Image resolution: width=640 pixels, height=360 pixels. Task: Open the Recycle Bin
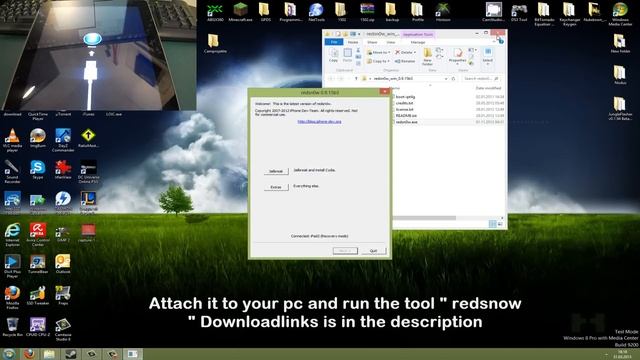[12, 327]
